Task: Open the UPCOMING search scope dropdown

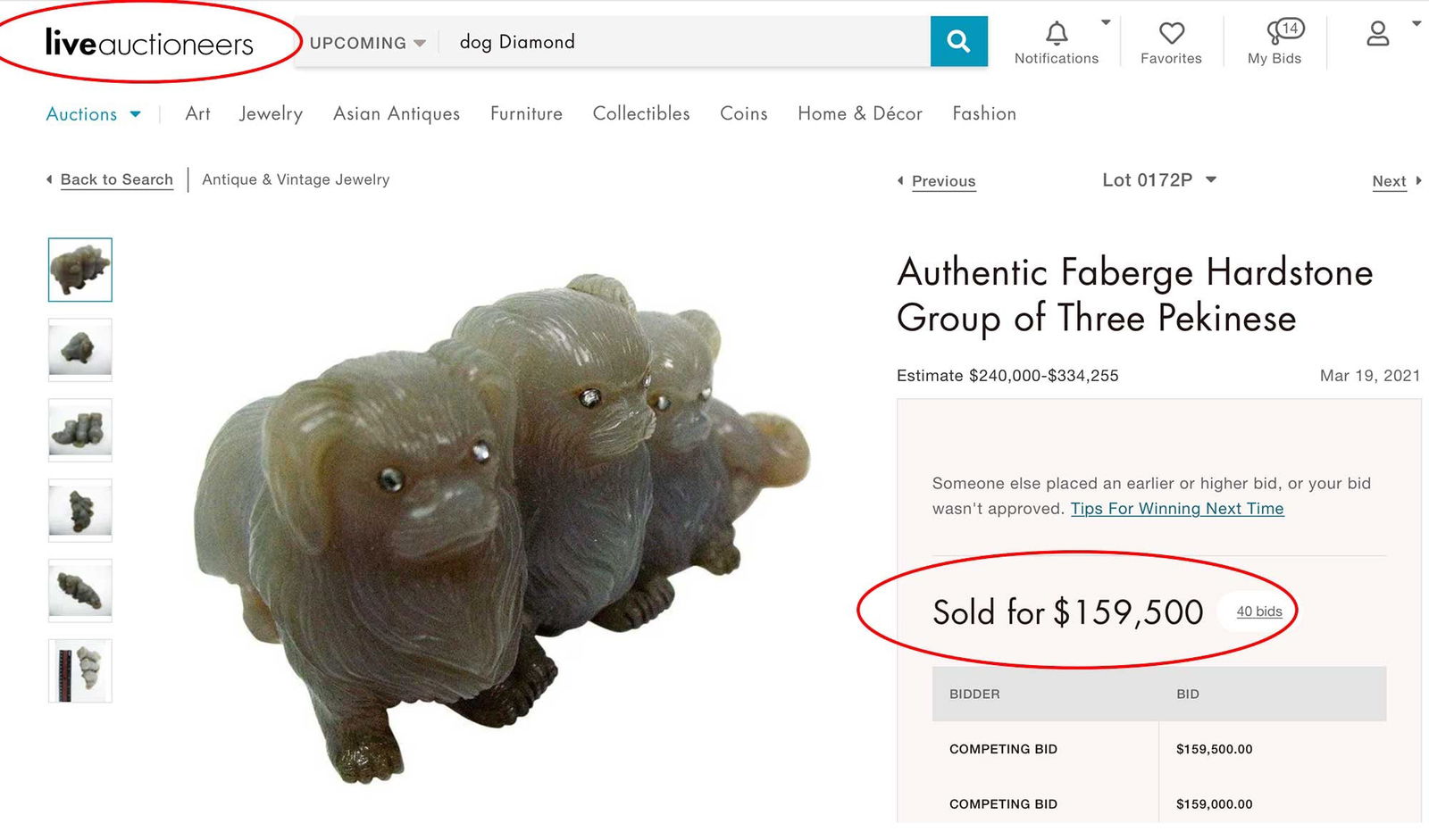Action: coord(366,42)
